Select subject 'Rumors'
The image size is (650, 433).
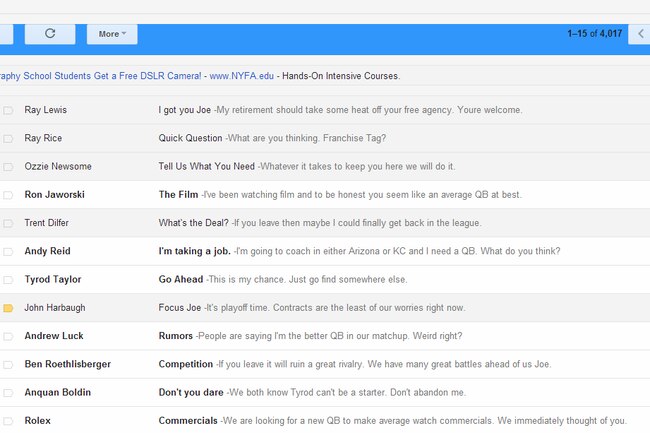pyautogui.click(x=176, y=336)
